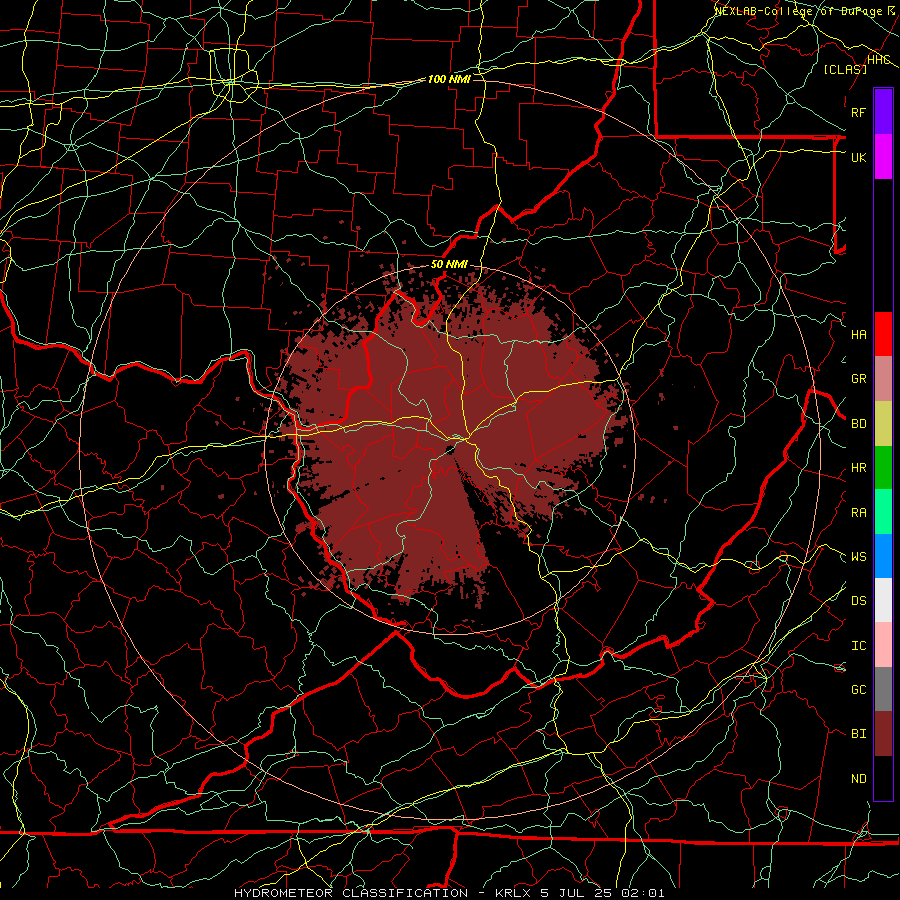Pick the RA light-green legend swatch
The width and height of the screenshot is (900, 900).
(883, 512)
